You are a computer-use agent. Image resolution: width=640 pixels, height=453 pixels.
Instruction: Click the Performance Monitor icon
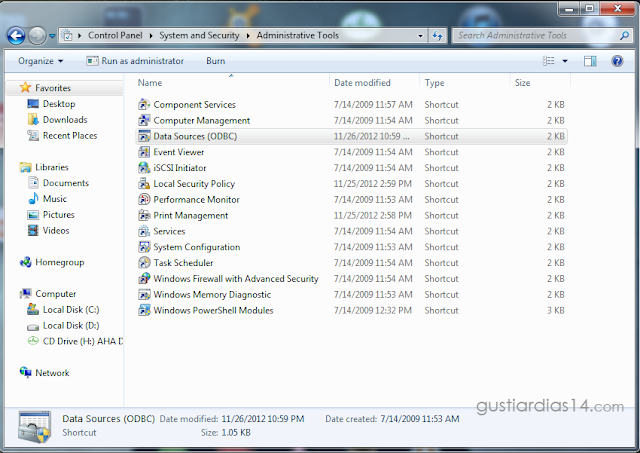[144, 200]
